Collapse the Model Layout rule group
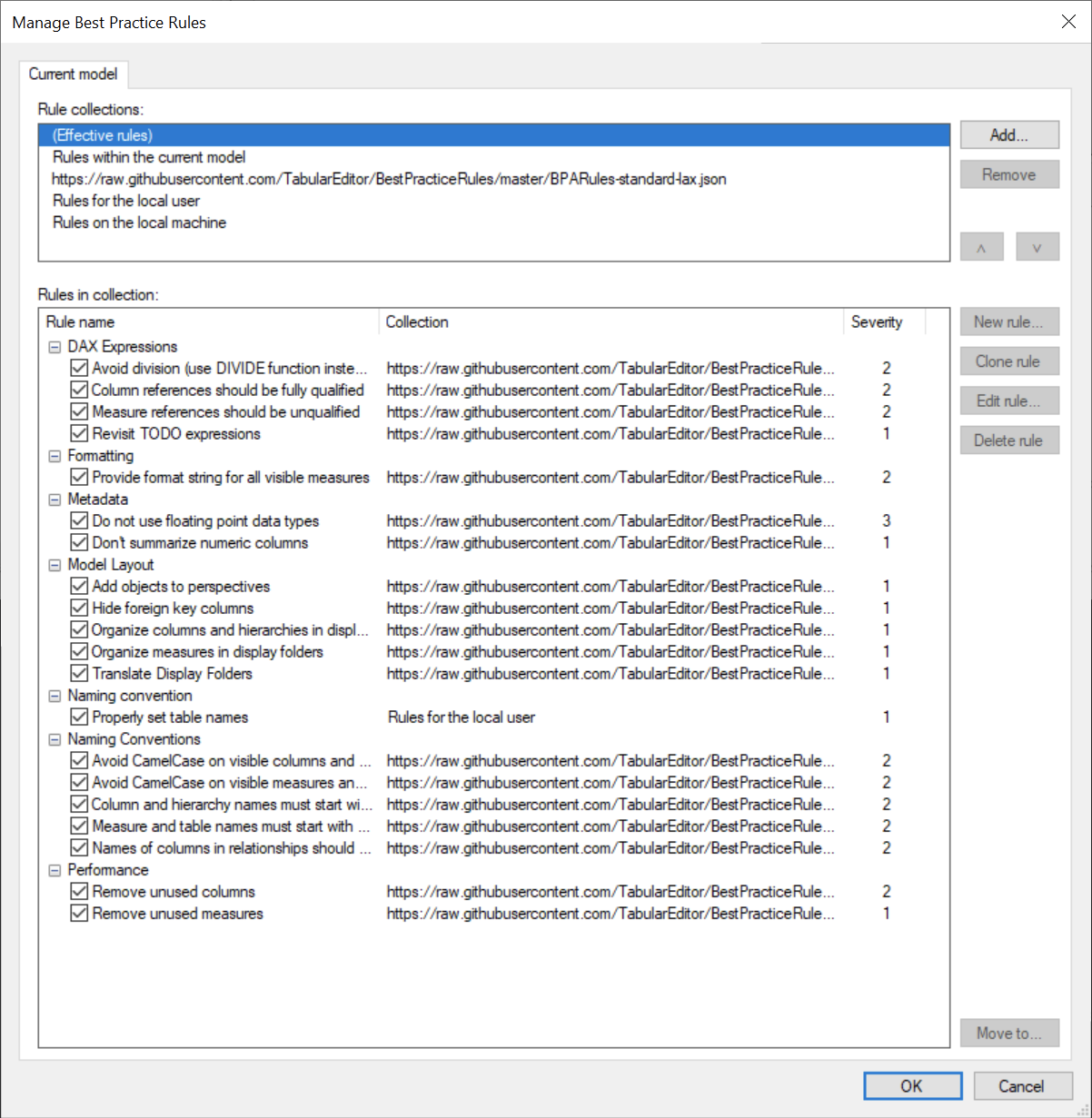Screen dimensions: 1092x1118 55,564
